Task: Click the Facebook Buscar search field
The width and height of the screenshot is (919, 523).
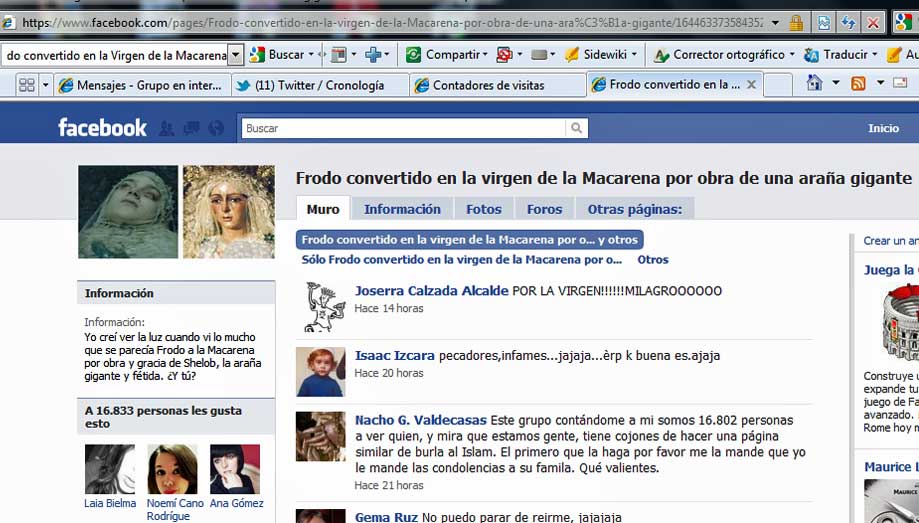Action: click(x=403, y=128)
